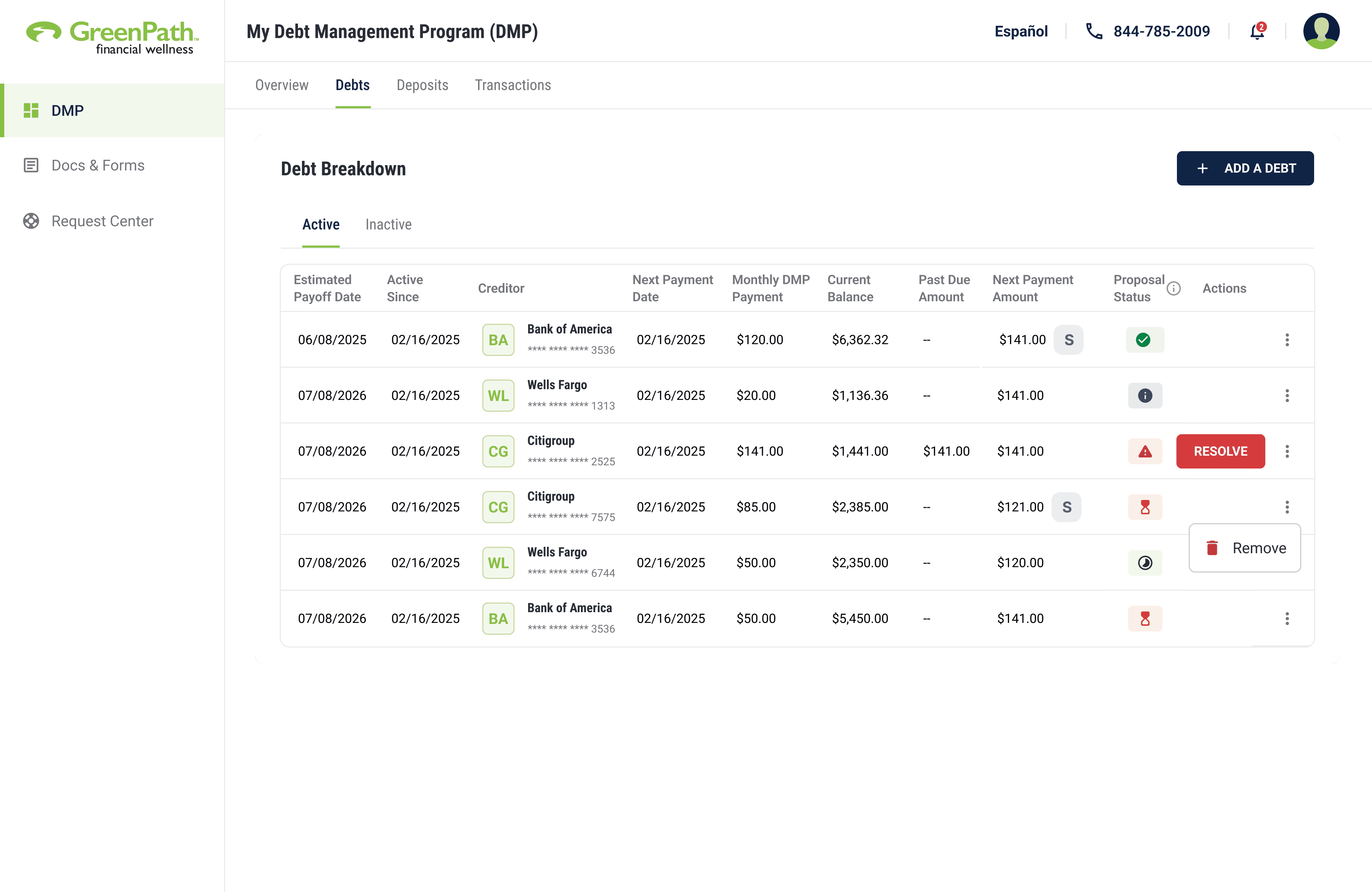Click the user profile avatar
This screenshot has width=1372, height=892.
(1321, 31)
